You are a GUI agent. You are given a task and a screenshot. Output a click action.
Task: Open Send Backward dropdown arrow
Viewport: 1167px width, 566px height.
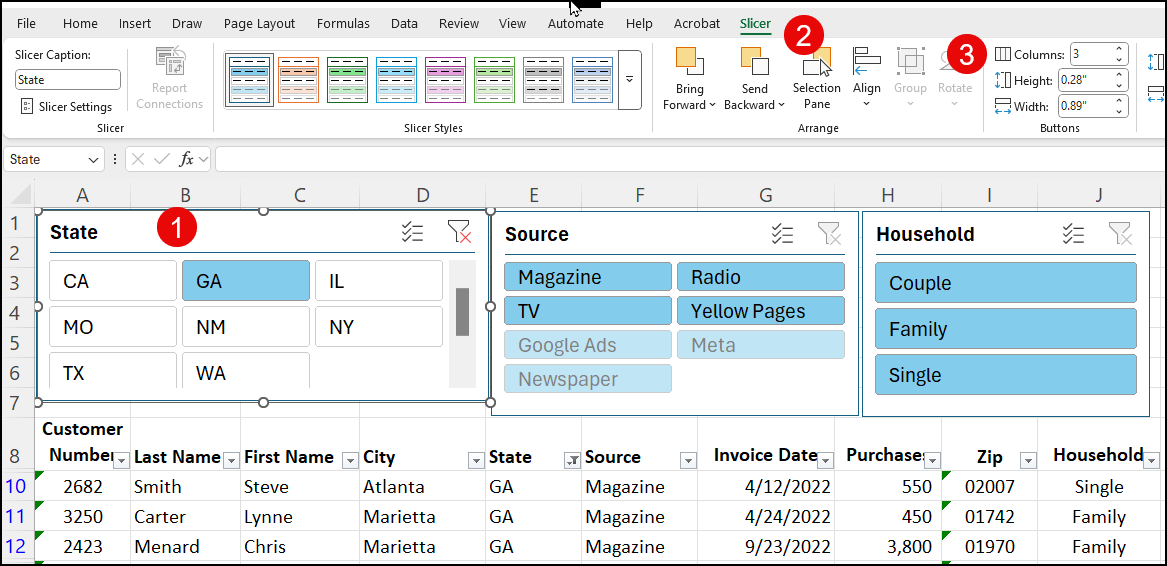click(x=781, y=105)
